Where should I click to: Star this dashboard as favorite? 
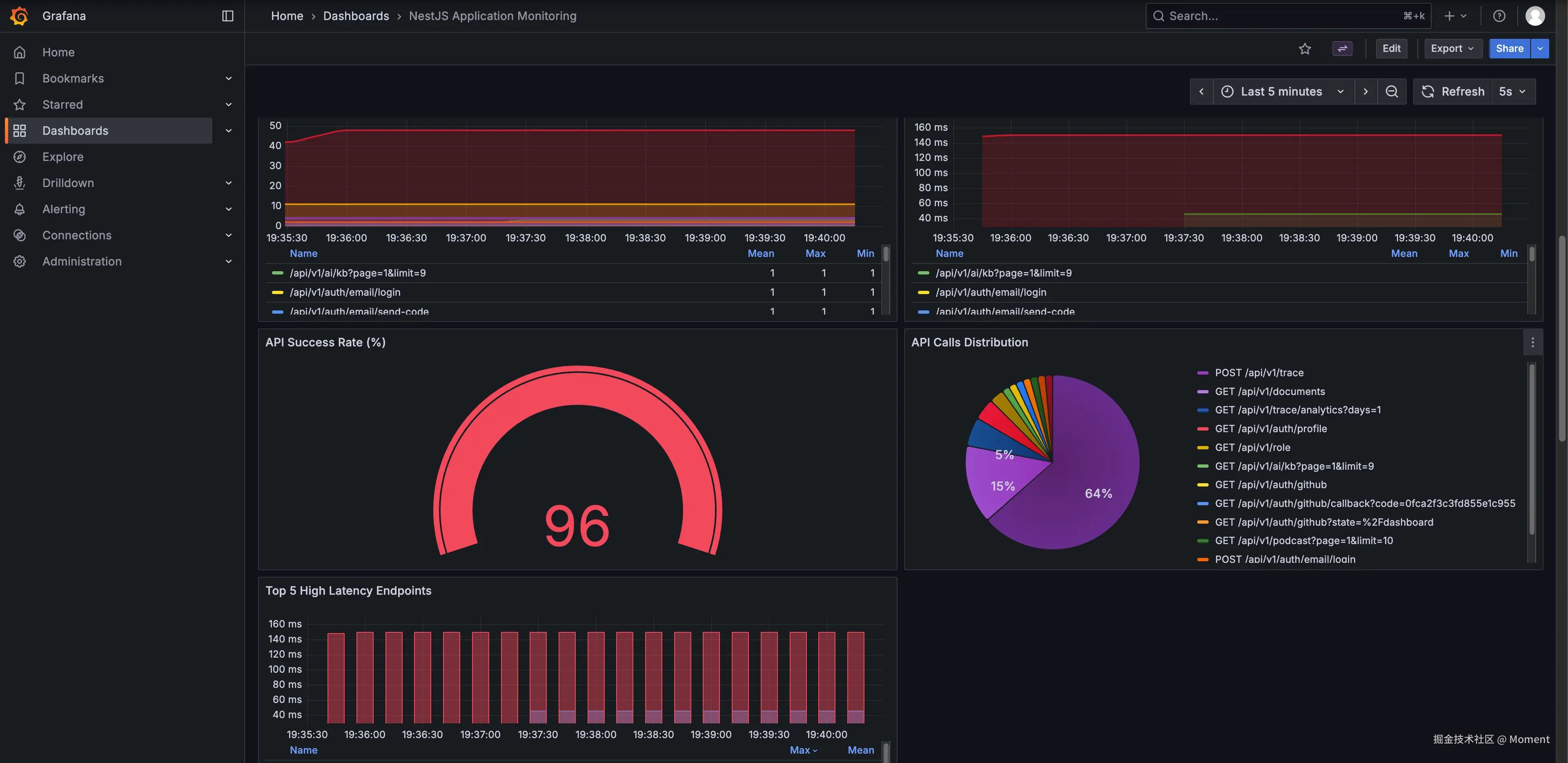[1305, 49]
